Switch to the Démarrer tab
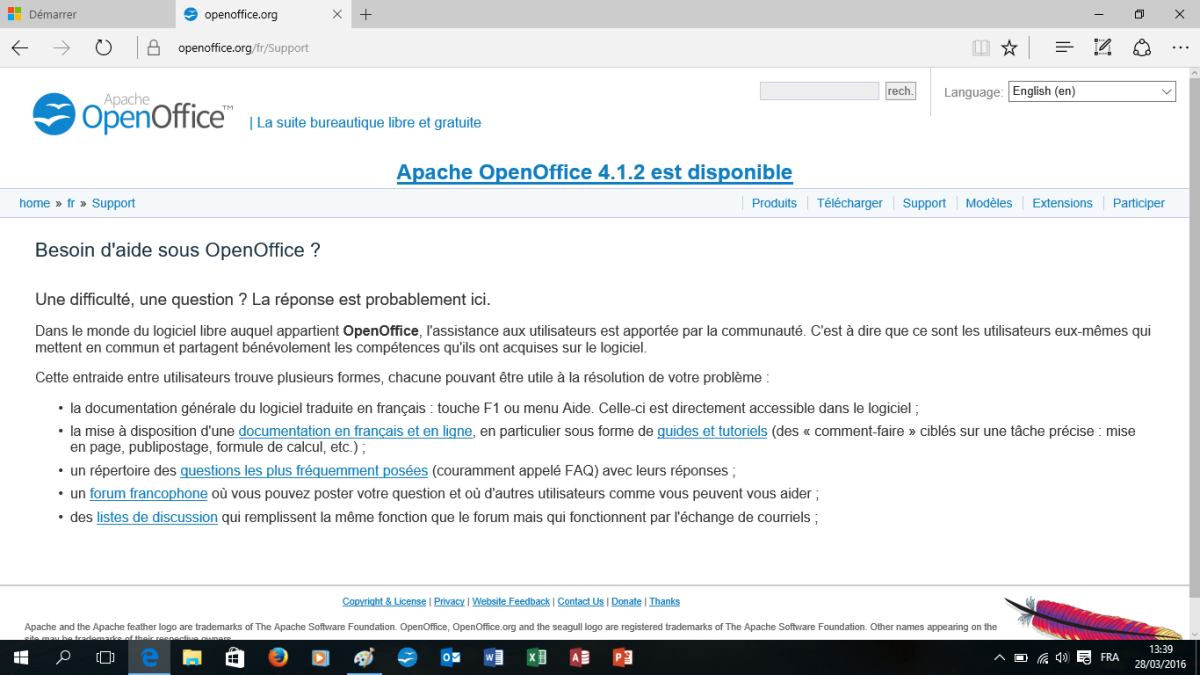 88,15
